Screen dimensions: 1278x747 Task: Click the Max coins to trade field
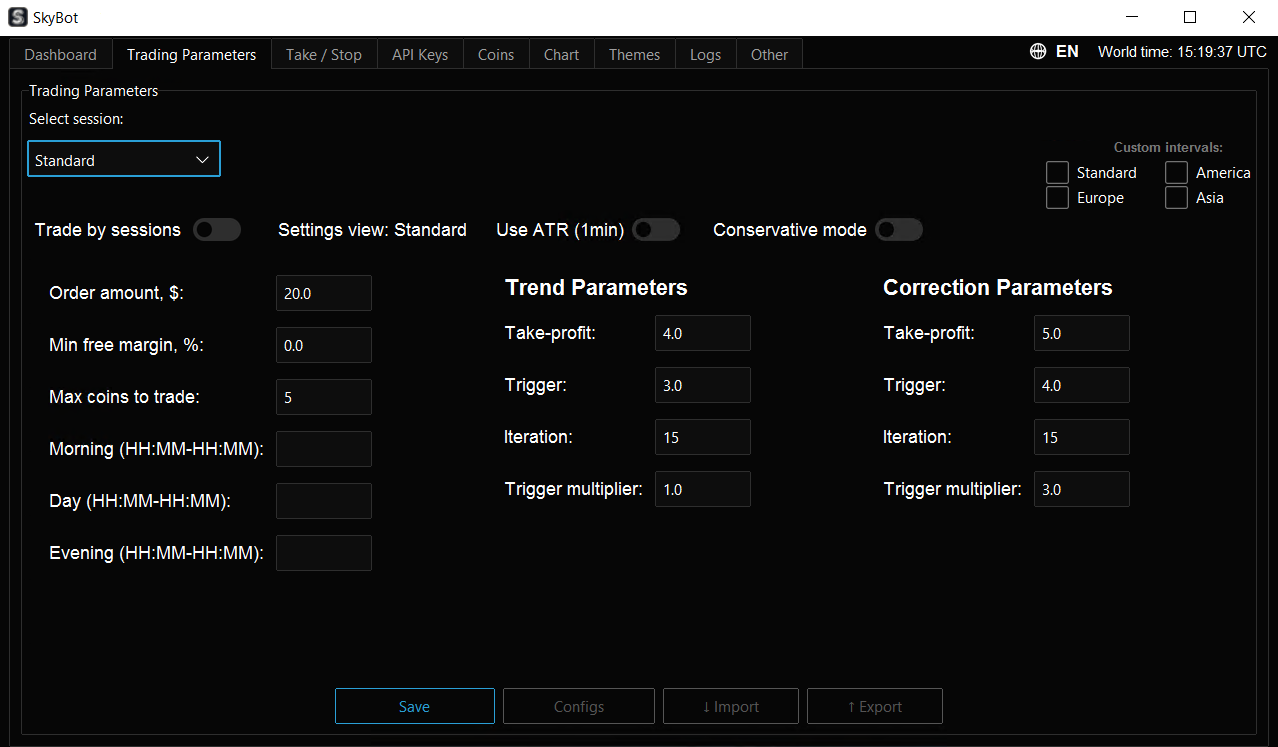pos(324,397)
